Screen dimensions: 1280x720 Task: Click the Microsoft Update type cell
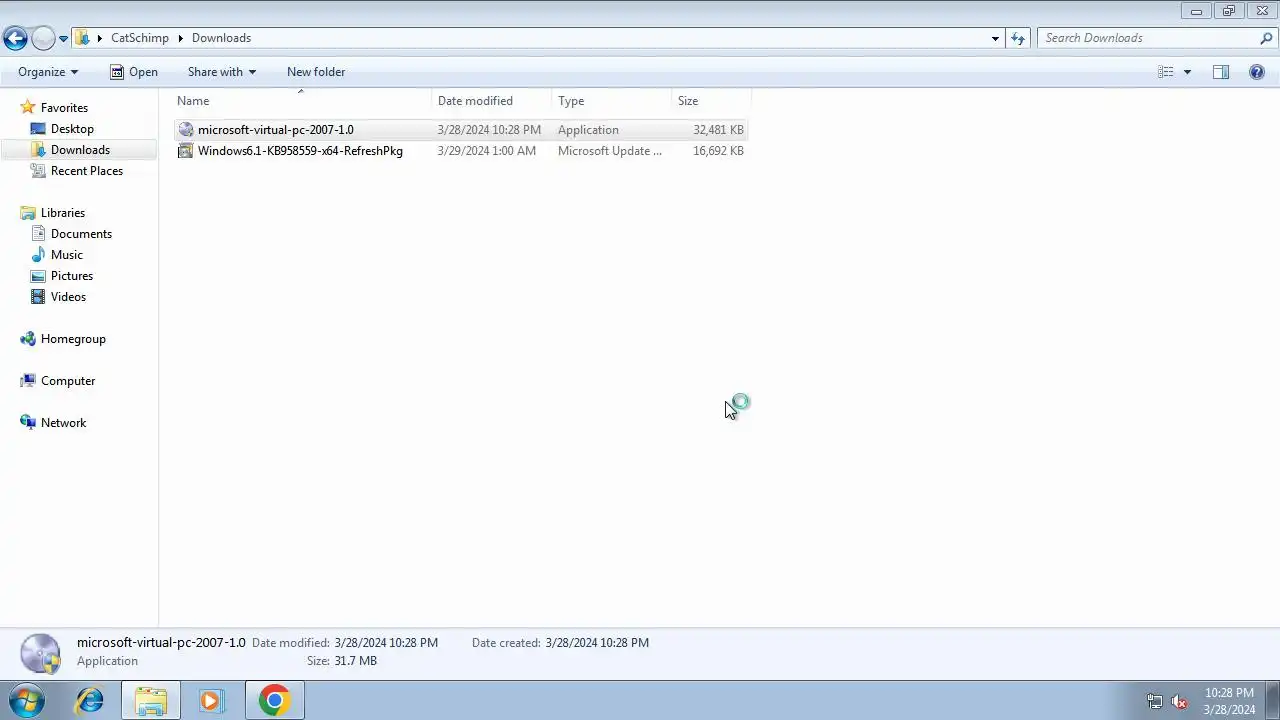(610, 151)
